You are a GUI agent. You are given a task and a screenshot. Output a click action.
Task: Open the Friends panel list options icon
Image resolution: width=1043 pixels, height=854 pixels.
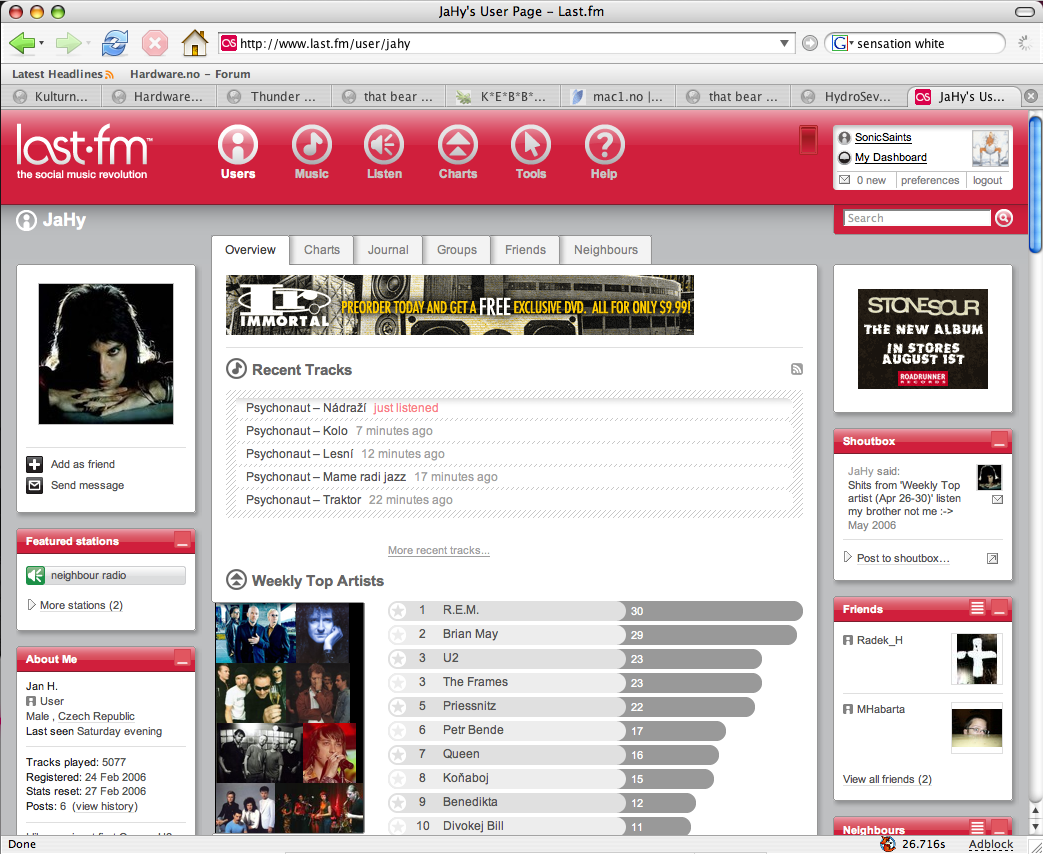pyautogui.click(x=977, y=607)
